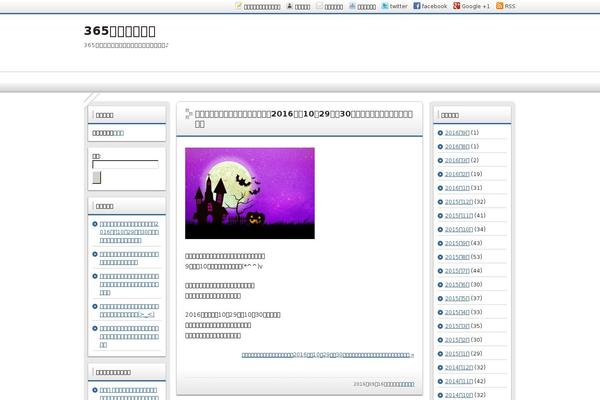Open the Halloween haunted house image
The height and width of the screenshot is (400, 600).
tap(250, 193)
